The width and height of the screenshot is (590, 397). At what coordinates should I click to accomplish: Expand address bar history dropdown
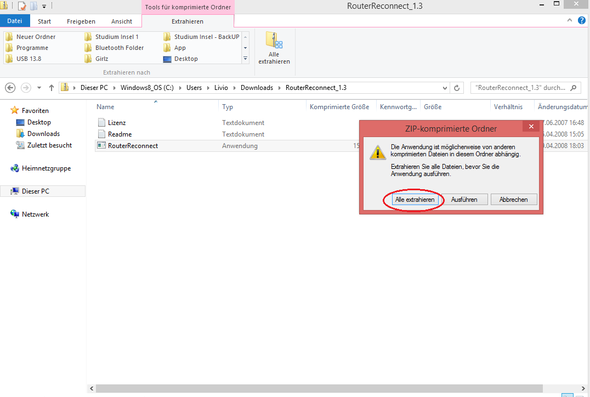445,88
